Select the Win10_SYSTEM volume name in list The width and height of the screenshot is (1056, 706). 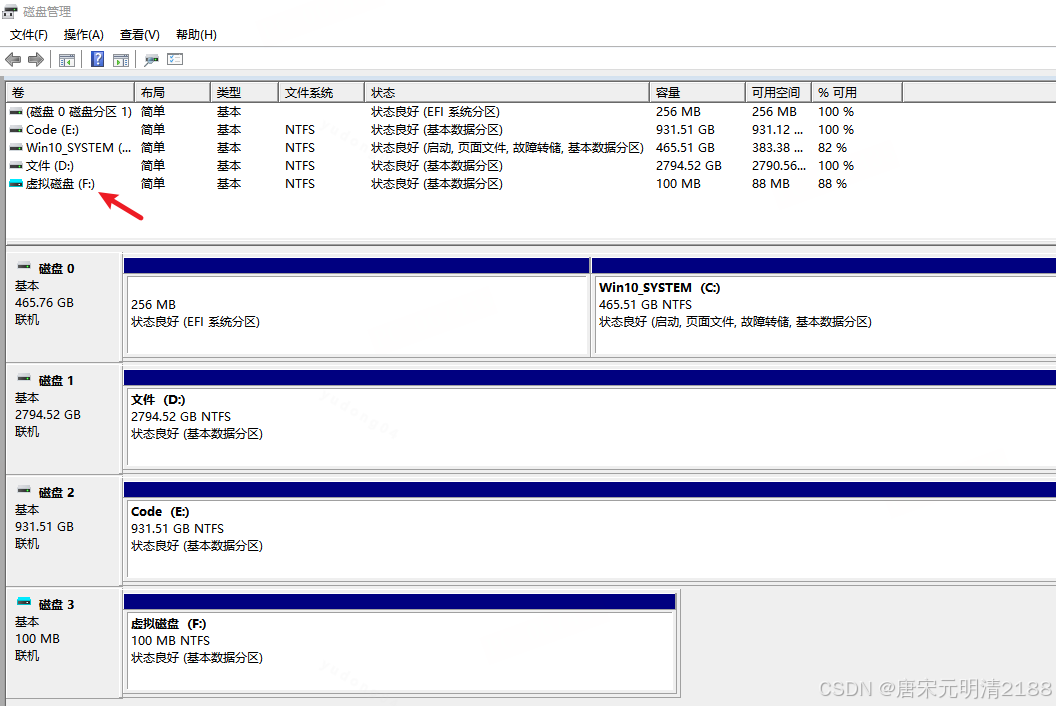78,148
